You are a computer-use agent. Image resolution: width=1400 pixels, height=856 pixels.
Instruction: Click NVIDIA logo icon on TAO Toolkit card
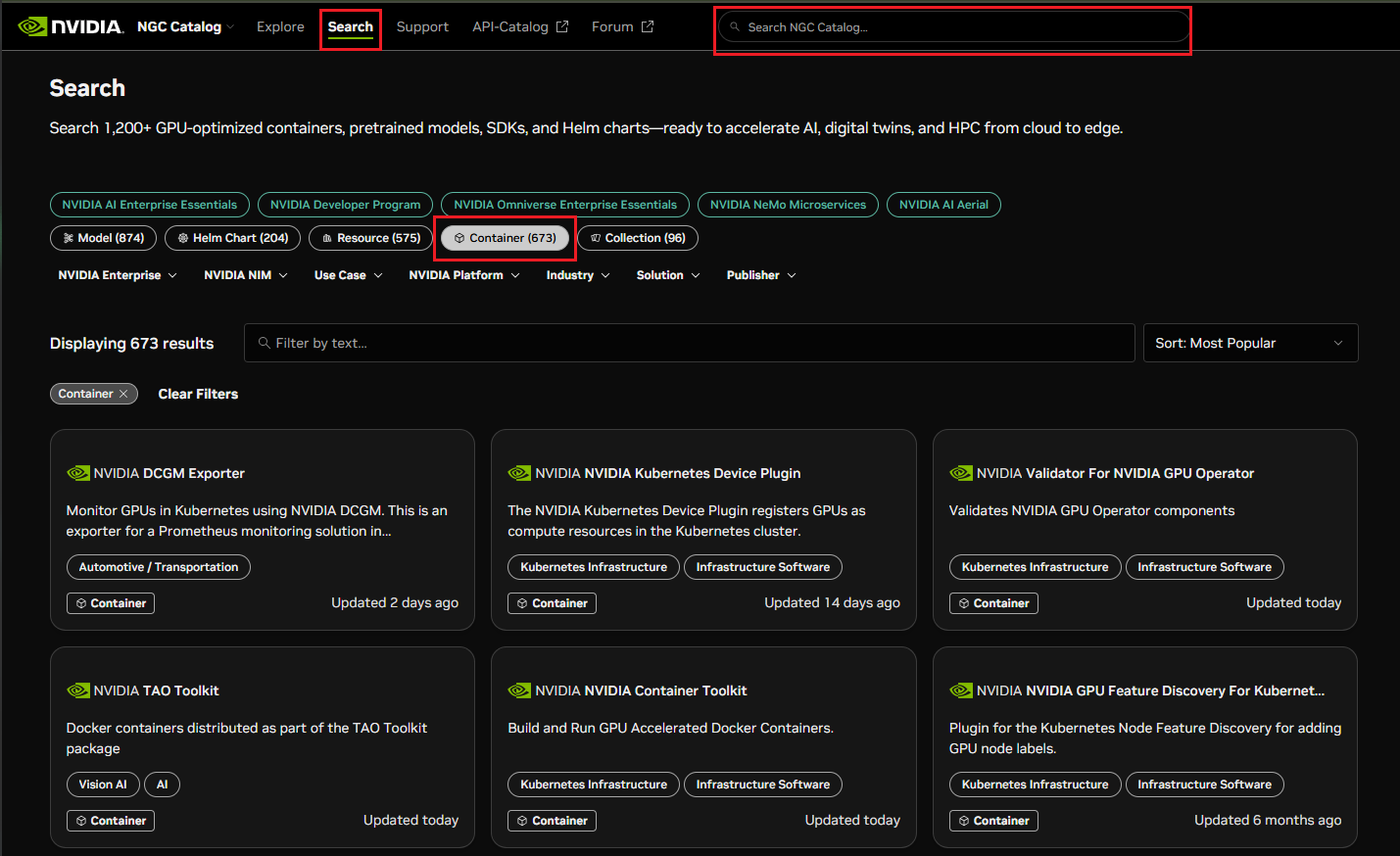click(x=78, y=690)
